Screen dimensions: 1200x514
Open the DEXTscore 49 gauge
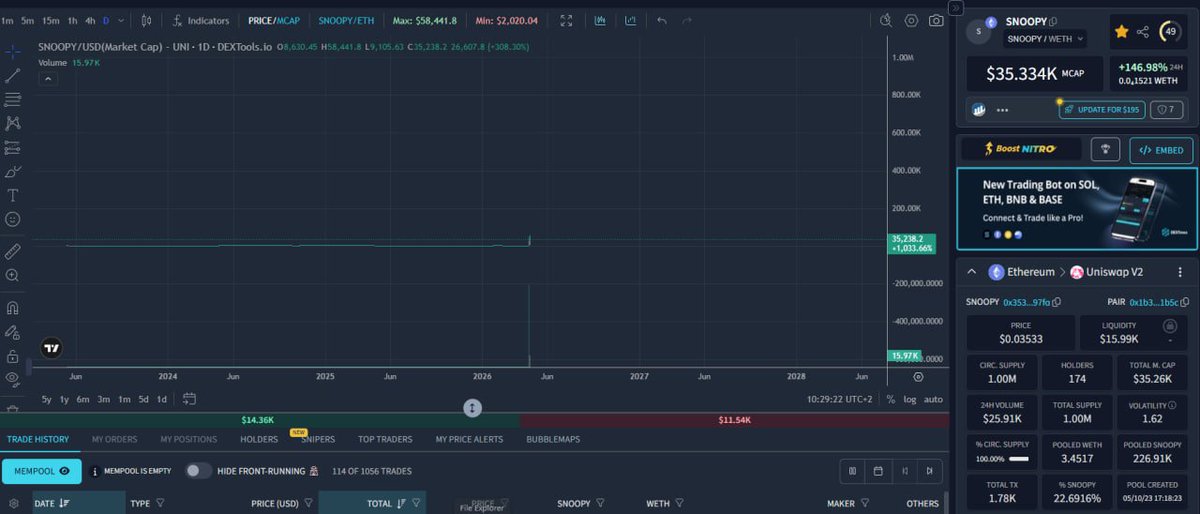1171,32
